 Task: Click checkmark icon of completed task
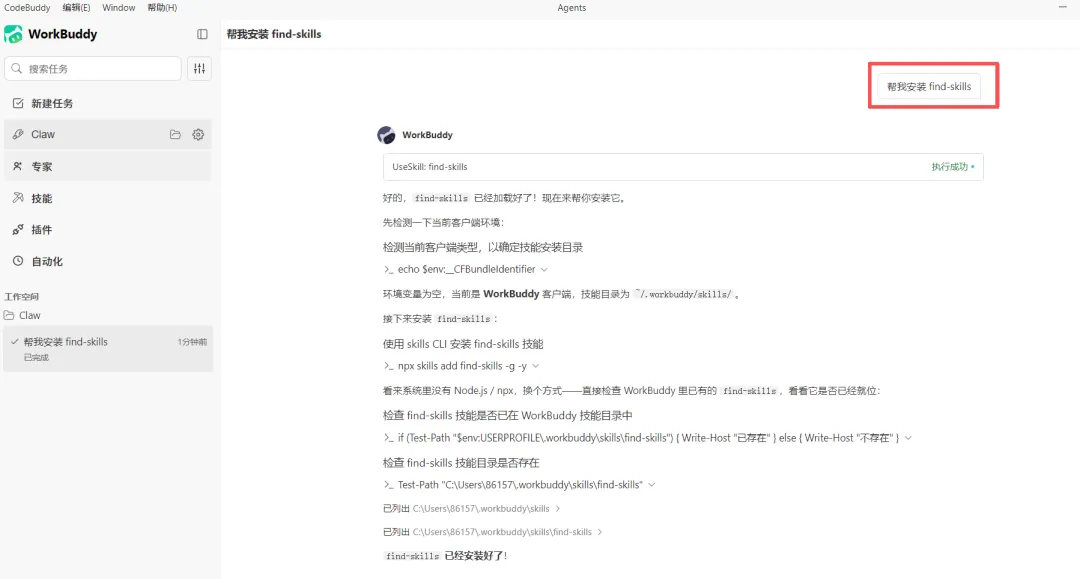[14, 341]
